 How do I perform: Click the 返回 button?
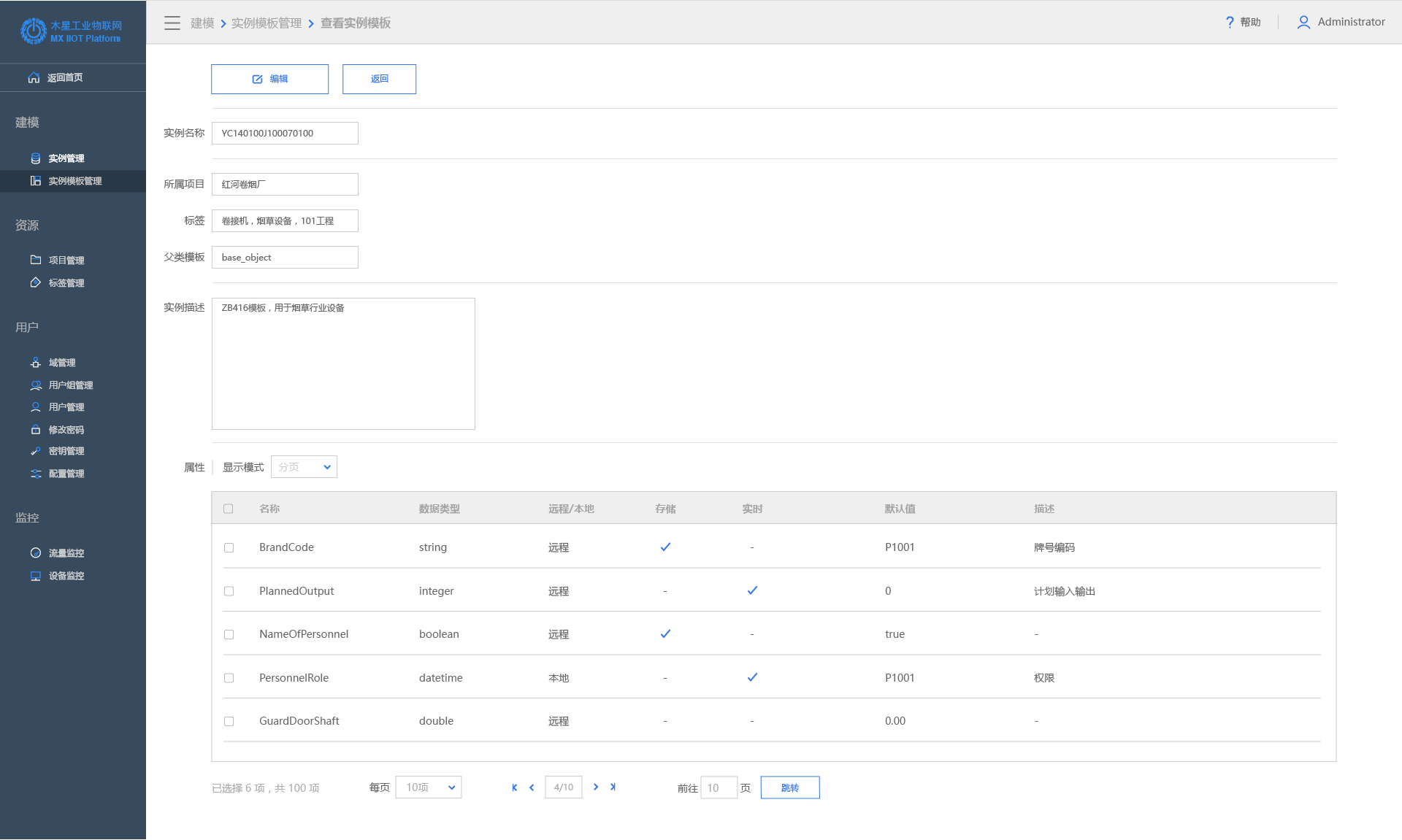click(x=379, y=79)
